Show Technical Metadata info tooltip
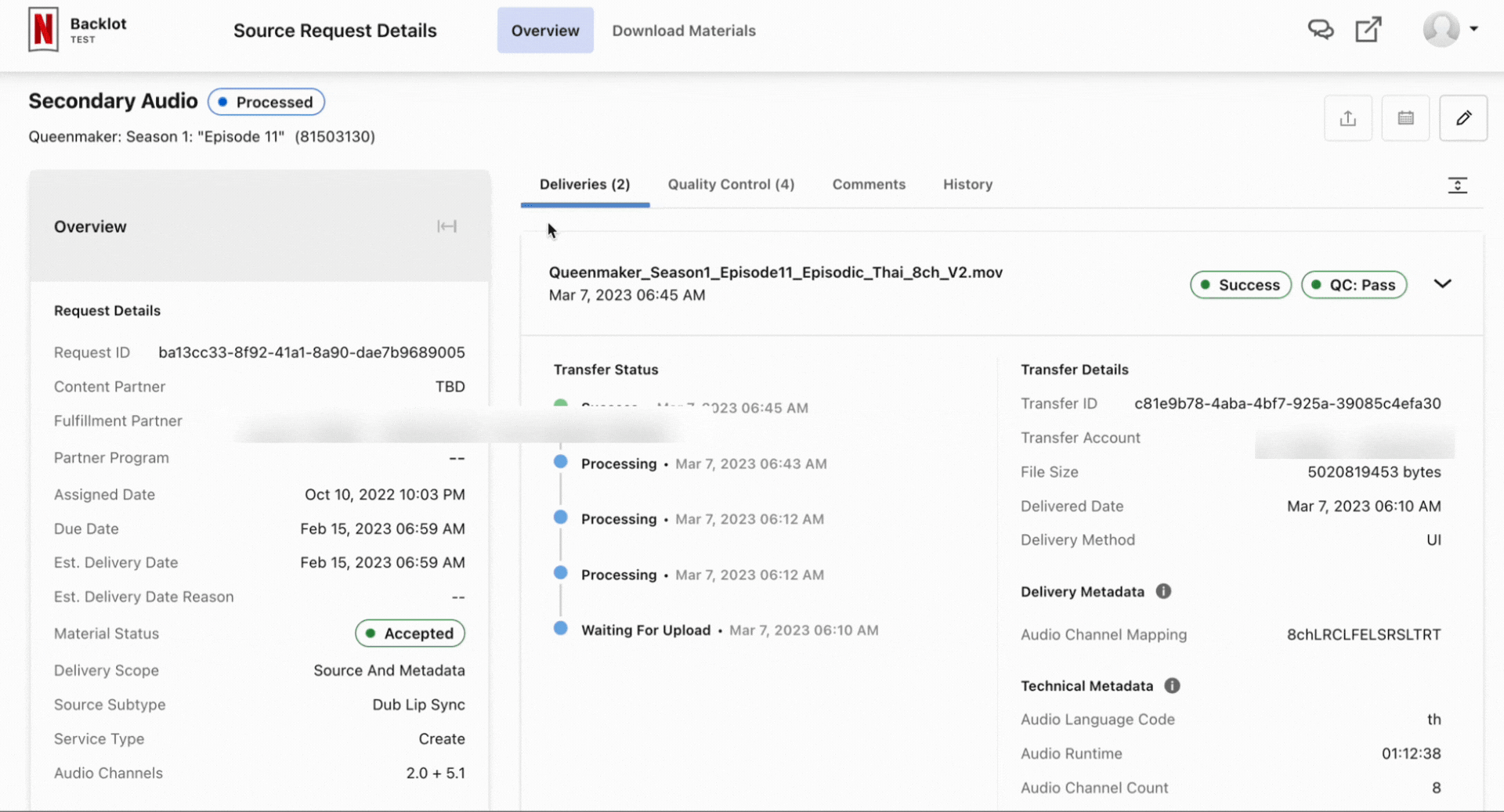 (x=1172, y=685)
